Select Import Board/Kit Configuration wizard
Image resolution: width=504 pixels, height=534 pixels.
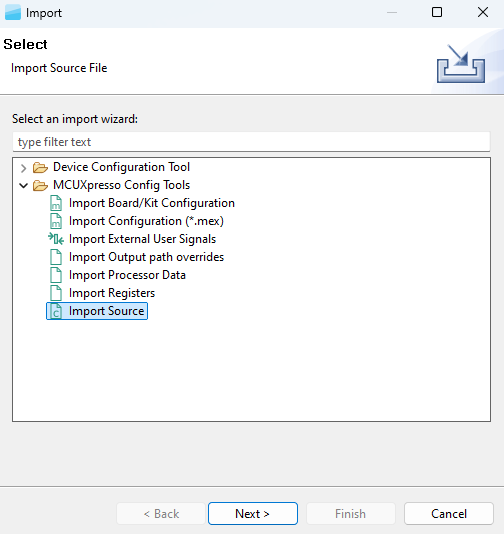coord(152,203)
